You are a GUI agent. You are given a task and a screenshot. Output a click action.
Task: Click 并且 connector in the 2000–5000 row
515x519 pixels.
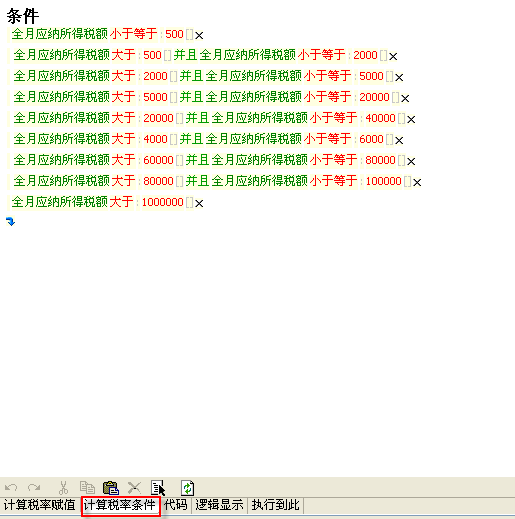pyautogui.click(x=191, y=76)
